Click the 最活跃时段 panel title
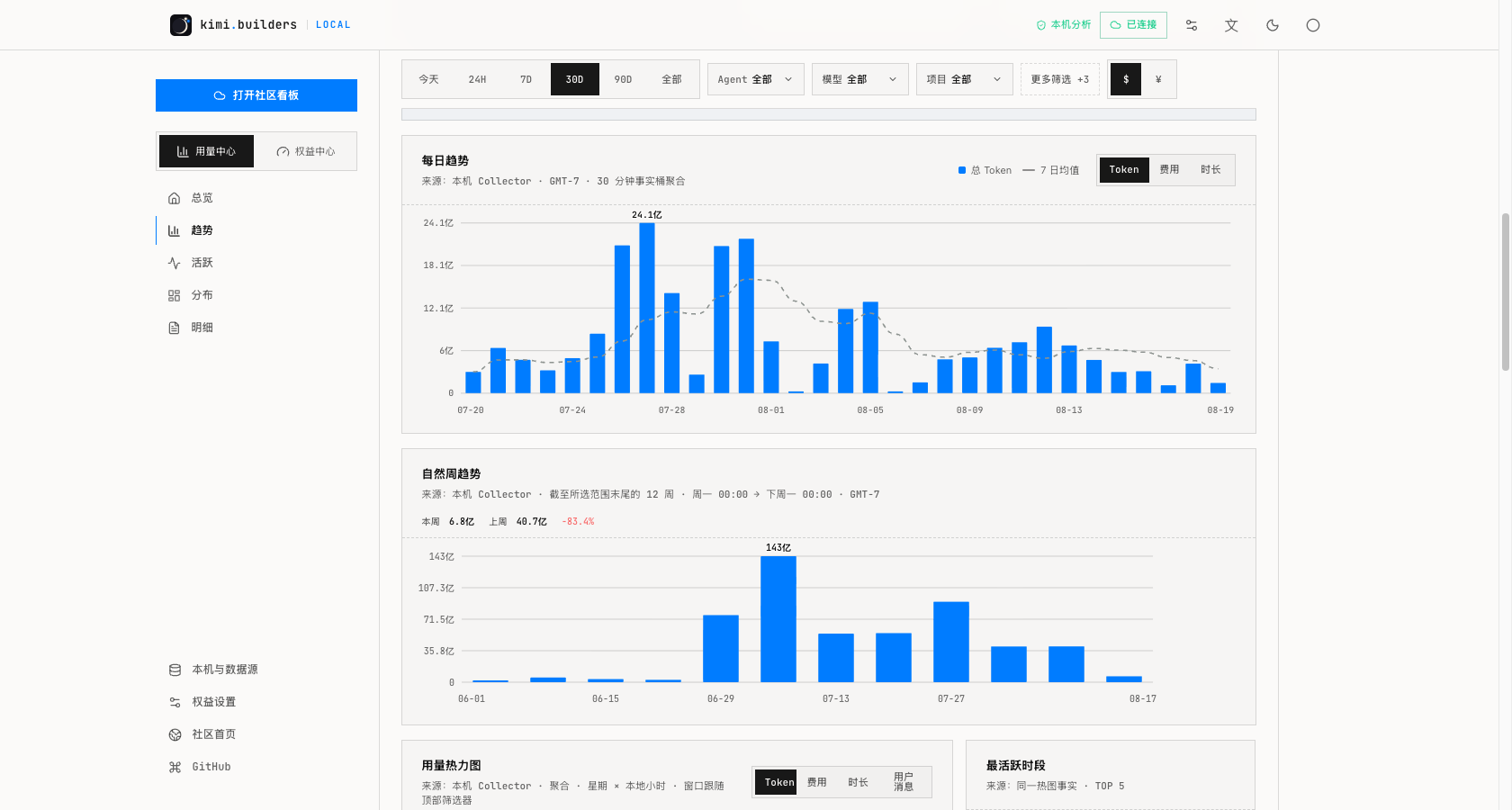 1015,765
